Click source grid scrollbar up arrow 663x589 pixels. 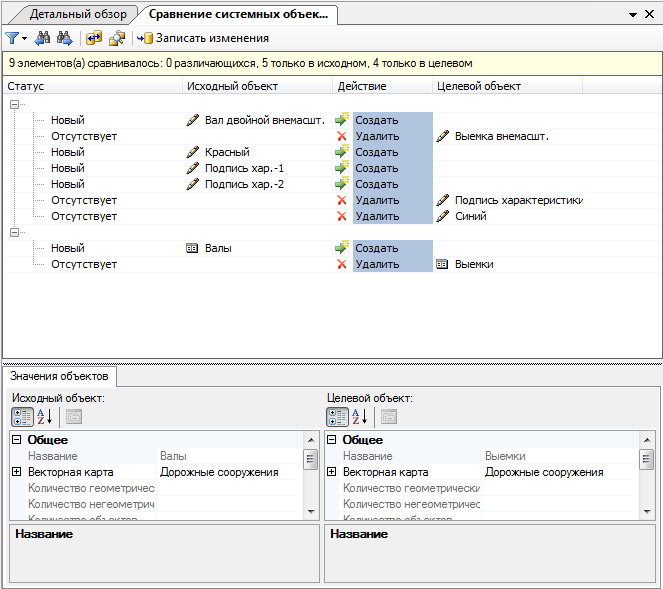(311, 440)
